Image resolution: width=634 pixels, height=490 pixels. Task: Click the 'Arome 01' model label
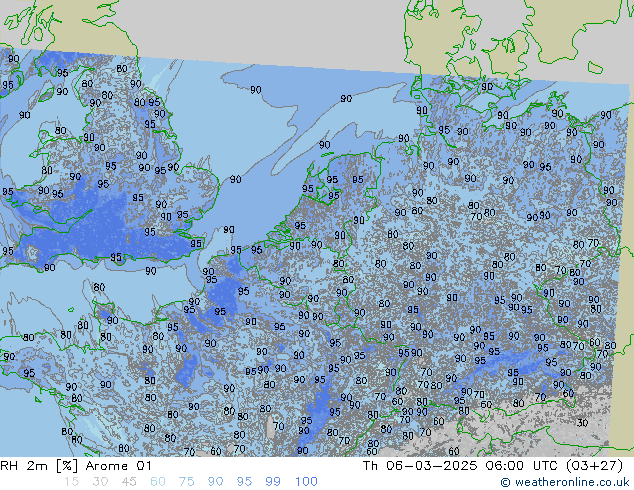118,466
